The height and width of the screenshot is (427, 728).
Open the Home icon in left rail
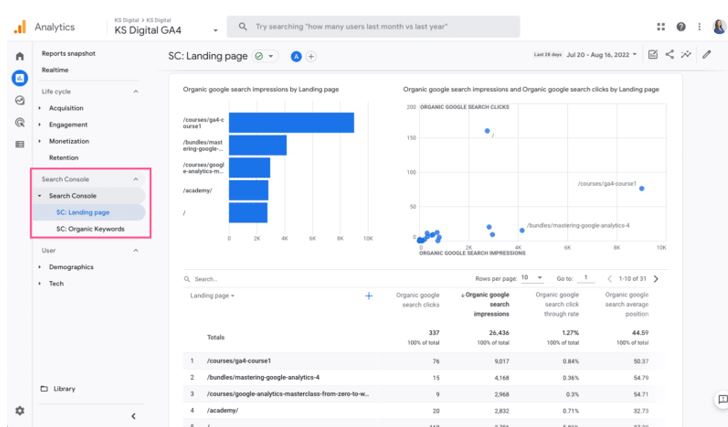(x=20, y=56)
